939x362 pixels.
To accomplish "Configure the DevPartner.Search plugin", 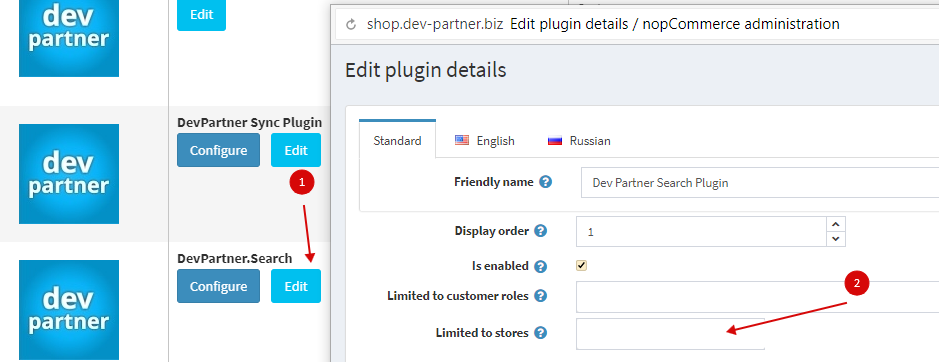I will pos(219,286).
